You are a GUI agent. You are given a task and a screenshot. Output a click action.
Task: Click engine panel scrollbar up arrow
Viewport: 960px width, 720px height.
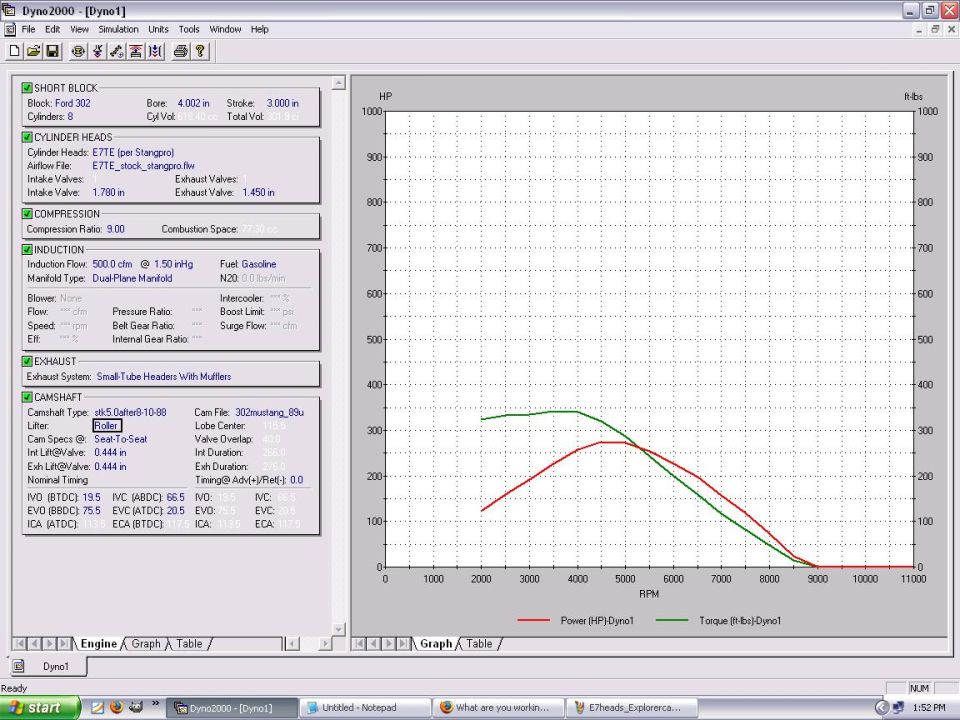339,83
